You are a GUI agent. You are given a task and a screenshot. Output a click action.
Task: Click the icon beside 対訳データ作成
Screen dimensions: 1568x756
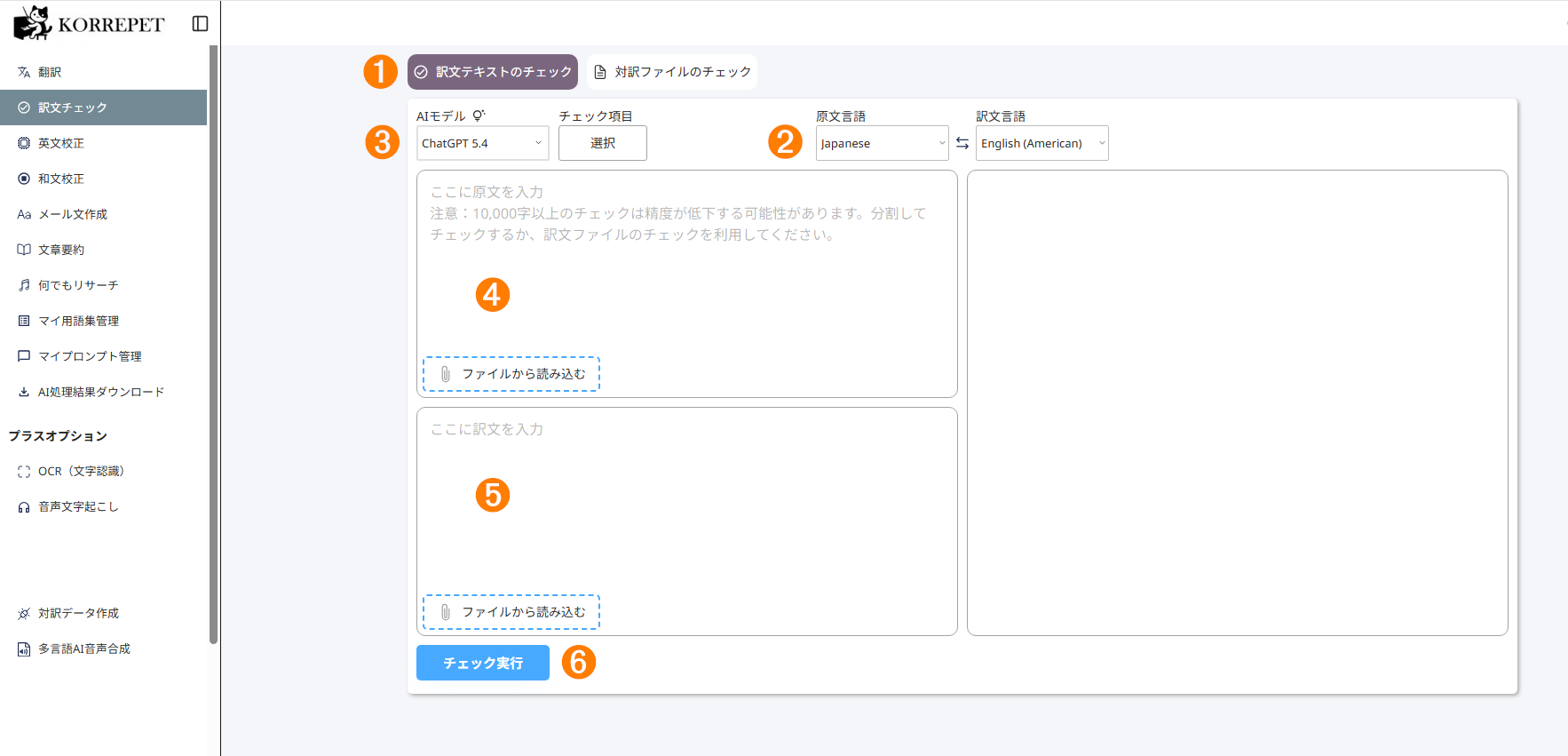(x=24, y=614)
